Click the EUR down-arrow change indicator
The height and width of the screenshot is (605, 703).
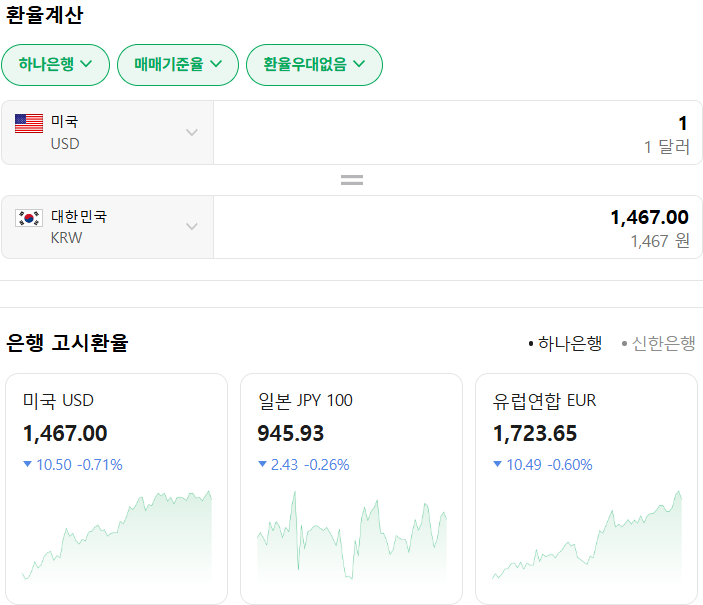(x=498, y=464)
